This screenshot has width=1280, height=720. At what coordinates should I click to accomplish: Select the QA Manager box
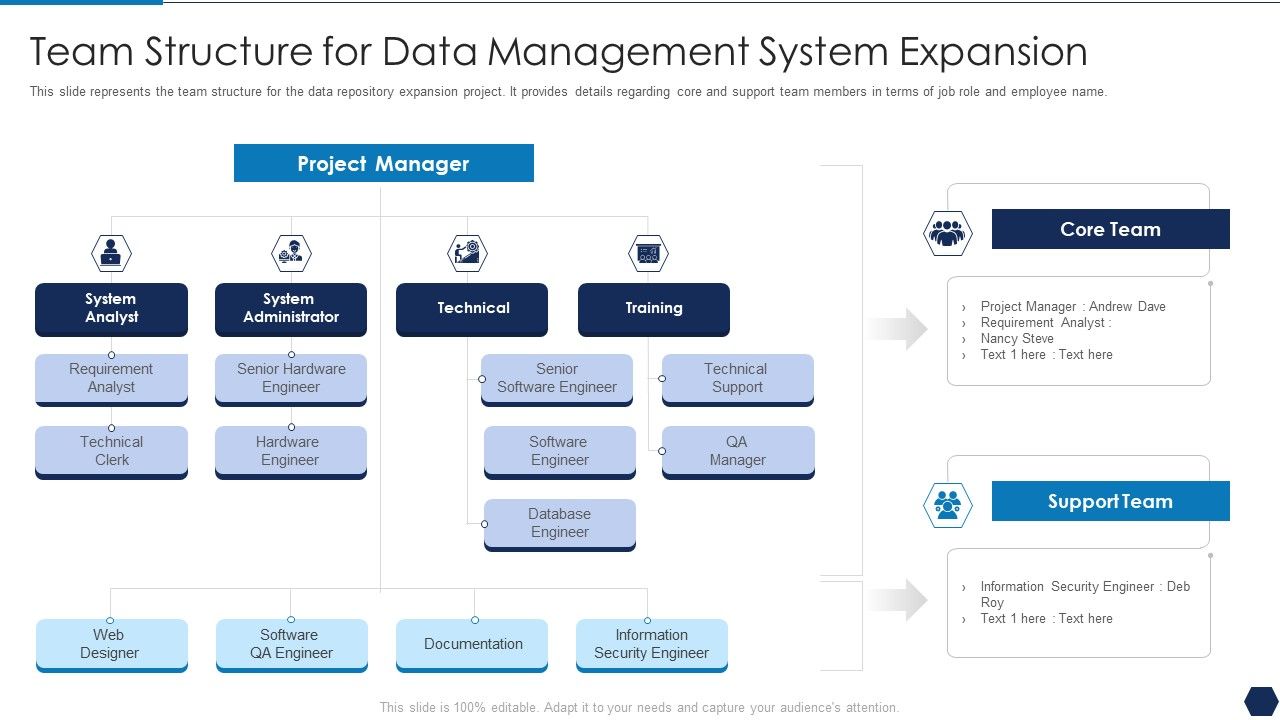pyautogui.click(x=738, y=453)
